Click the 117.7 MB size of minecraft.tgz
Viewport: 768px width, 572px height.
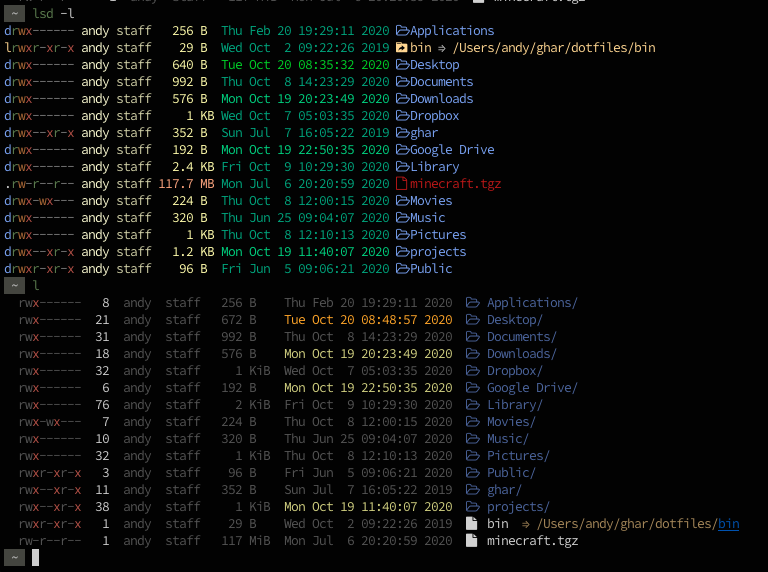[x=186, y=184]
